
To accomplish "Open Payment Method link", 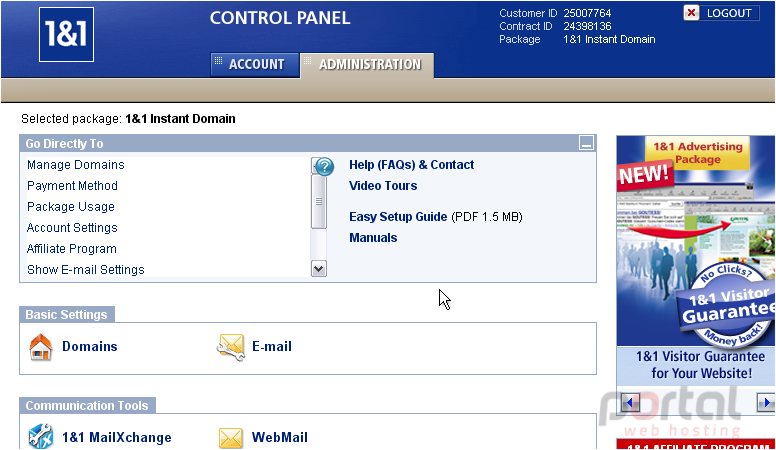I will tap(72, 186).
